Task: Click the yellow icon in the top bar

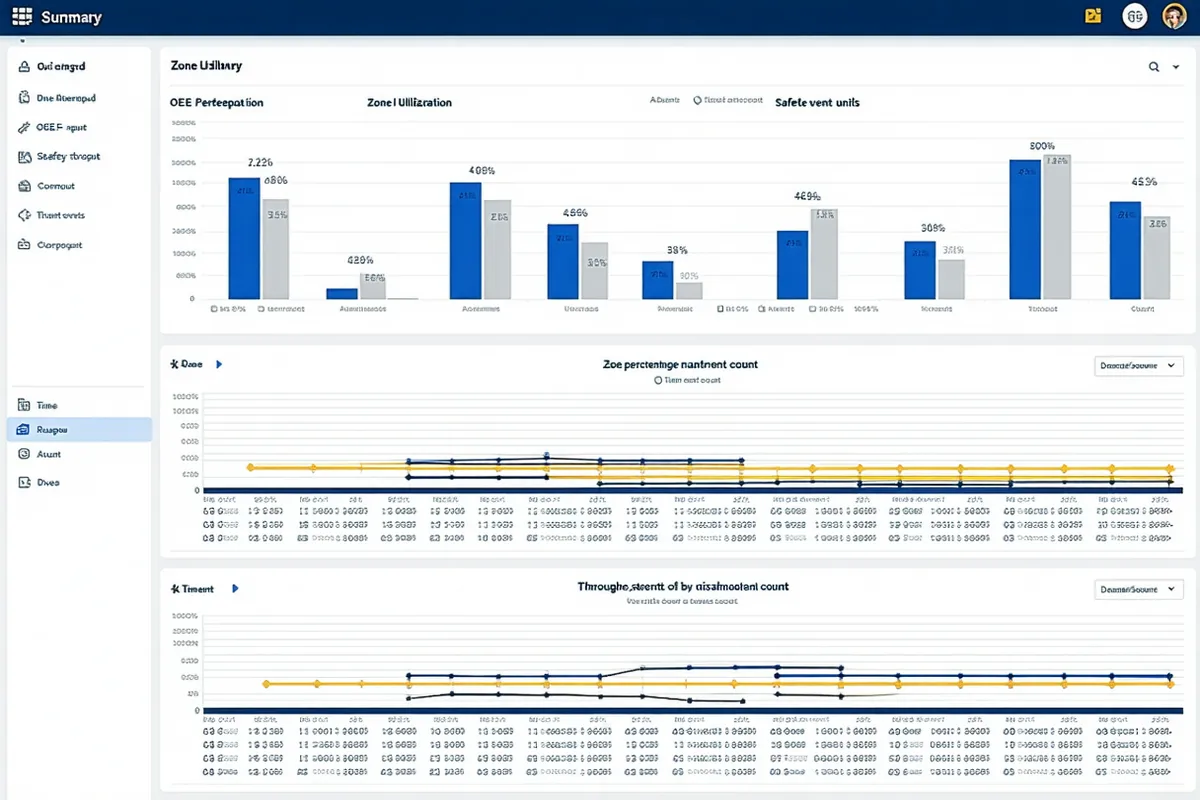Action: pos(1092,15)
